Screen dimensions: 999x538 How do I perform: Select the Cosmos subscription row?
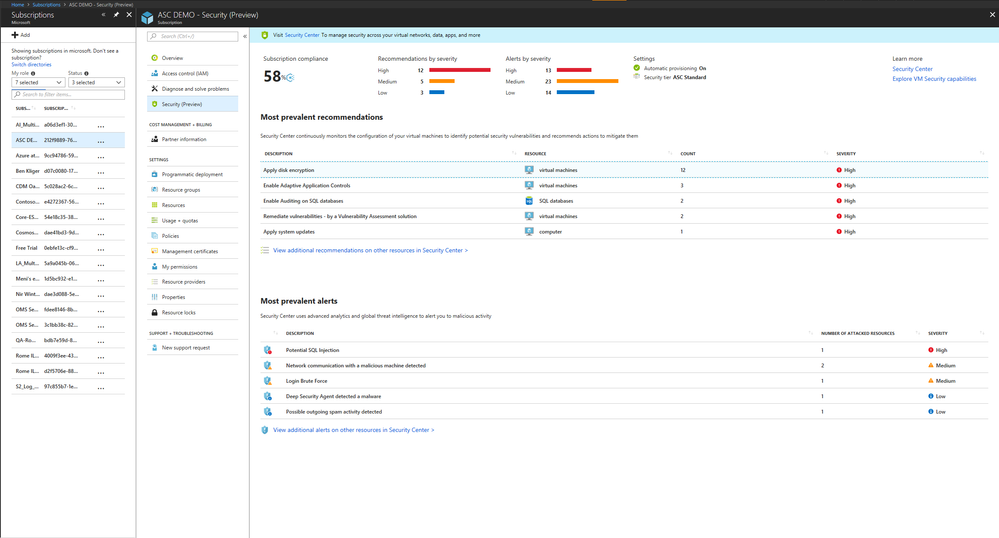68,233
